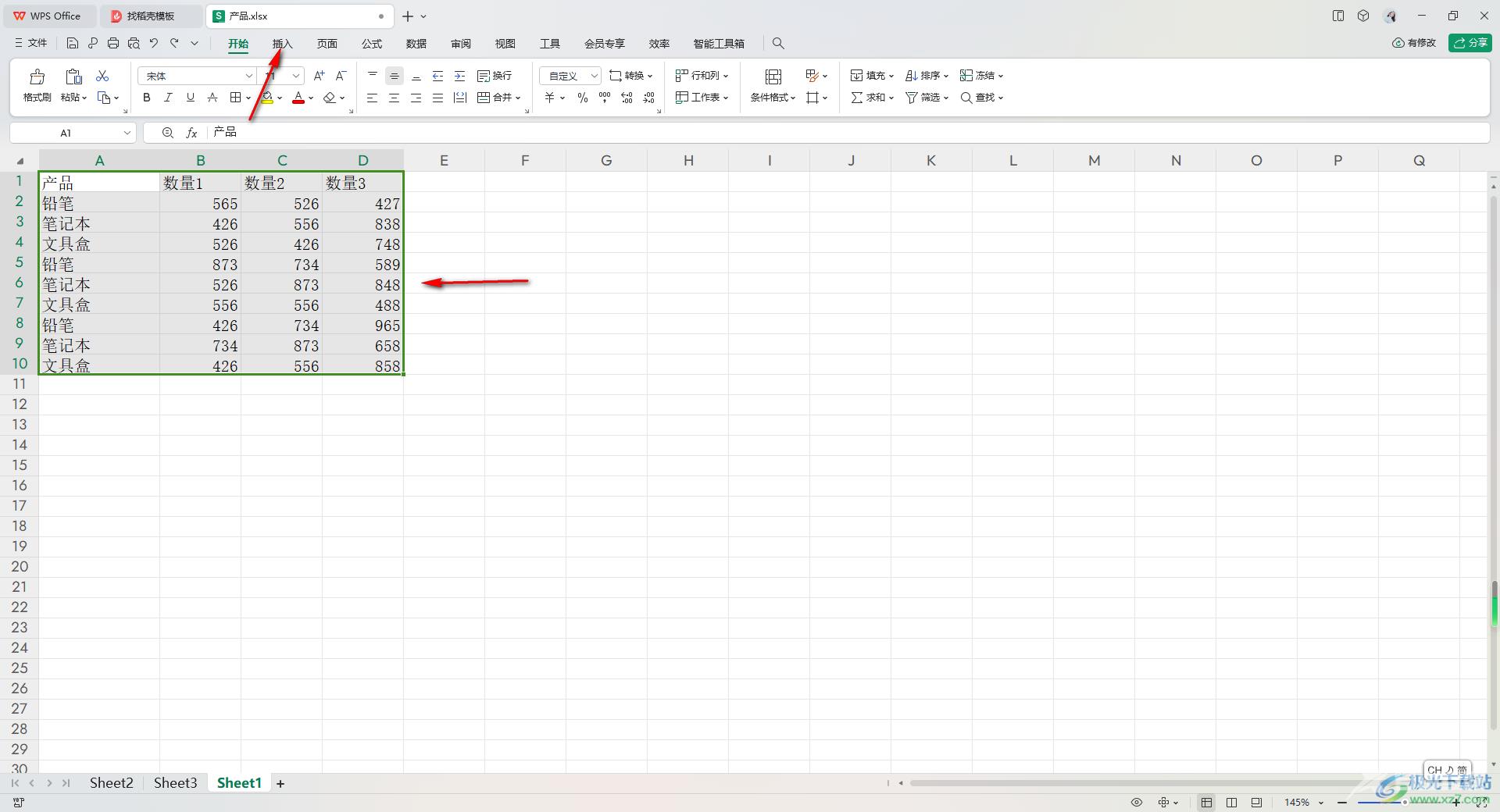Image resolution: width=1500 pixels, height=812 pixels.
Task: Enter full screen from status bar
Action: pyautogui.click(x=1482, y=803)
